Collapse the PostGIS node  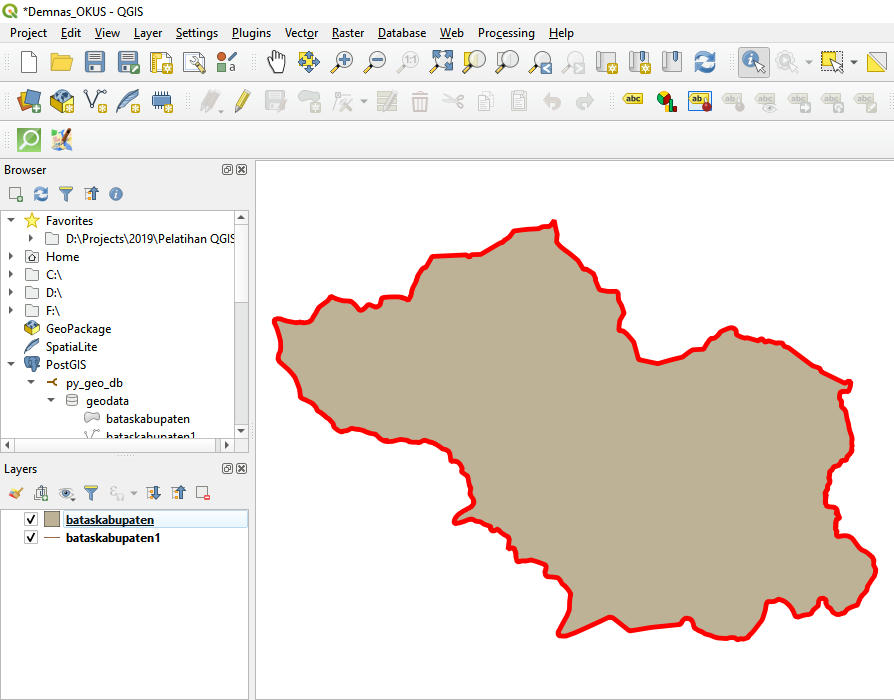pos(11,364)
